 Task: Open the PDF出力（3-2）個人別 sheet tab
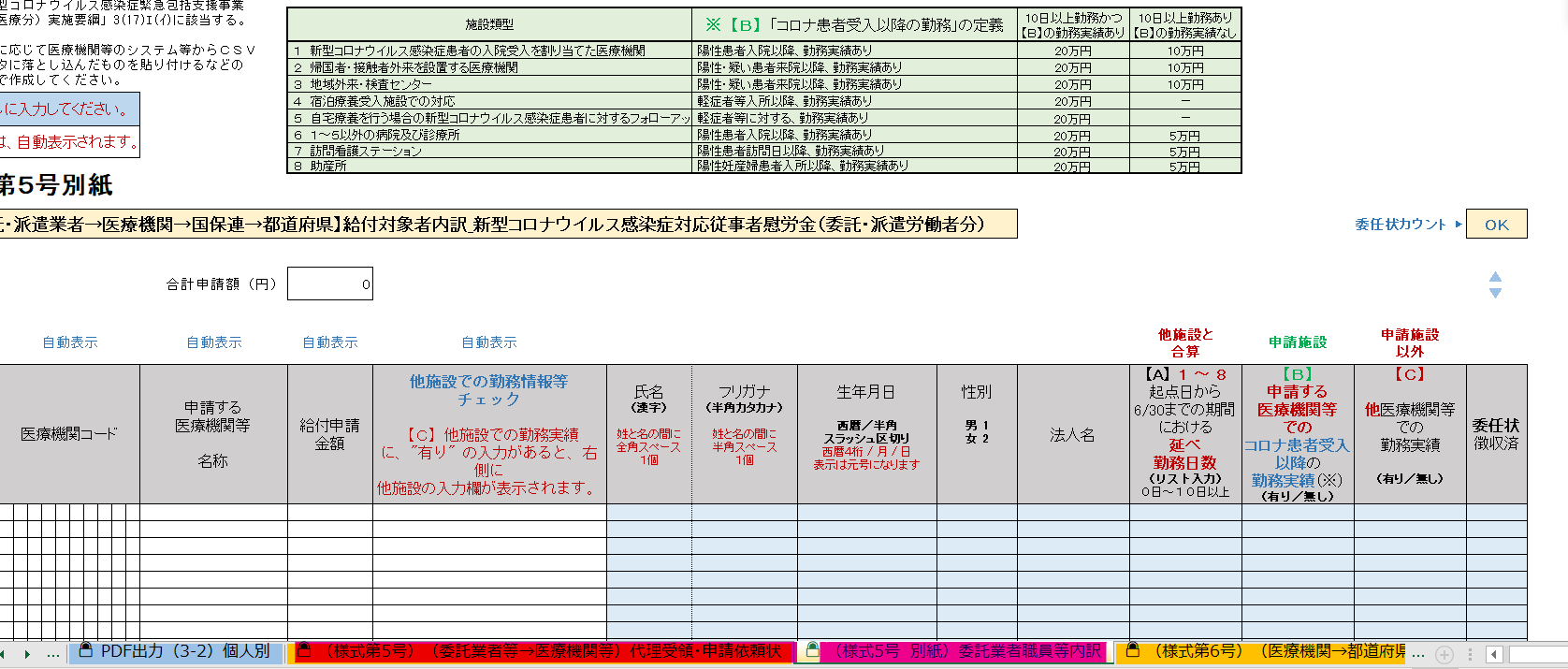175,651
